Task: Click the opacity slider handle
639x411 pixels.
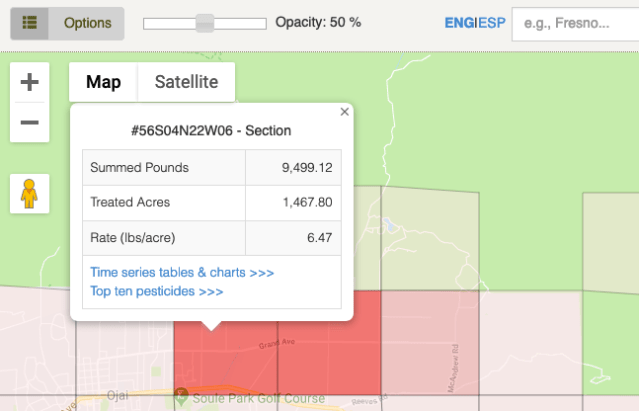Action: click(x=205, y=22)
